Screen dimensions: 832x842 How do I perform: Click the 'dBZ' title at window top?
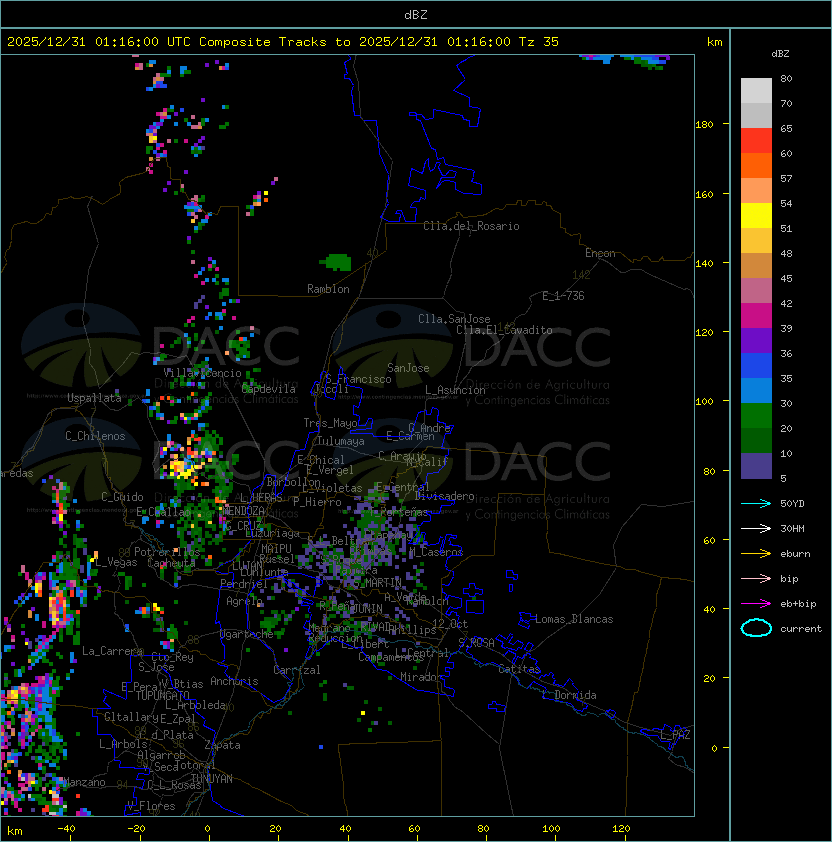[x=416, y=14]
